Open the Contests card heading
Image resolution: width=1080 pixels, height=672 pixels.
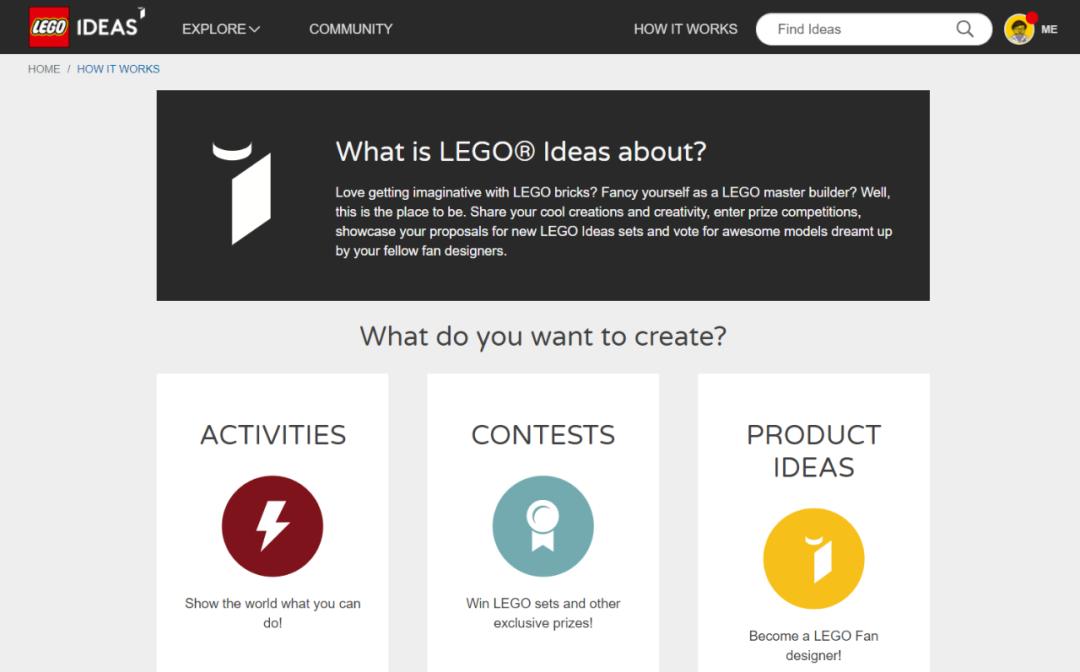coord(543,435)
